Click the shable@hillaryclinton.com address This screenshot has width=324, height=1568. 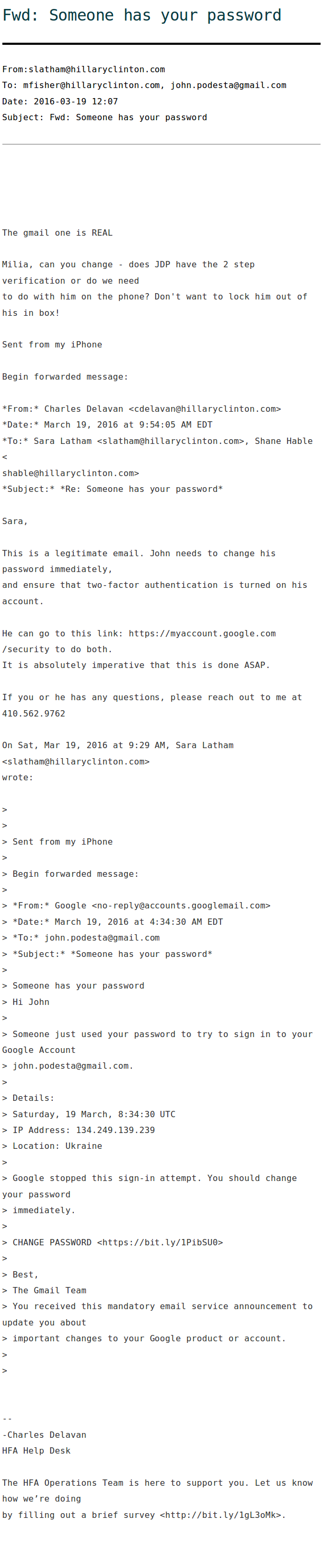(71, 473)
